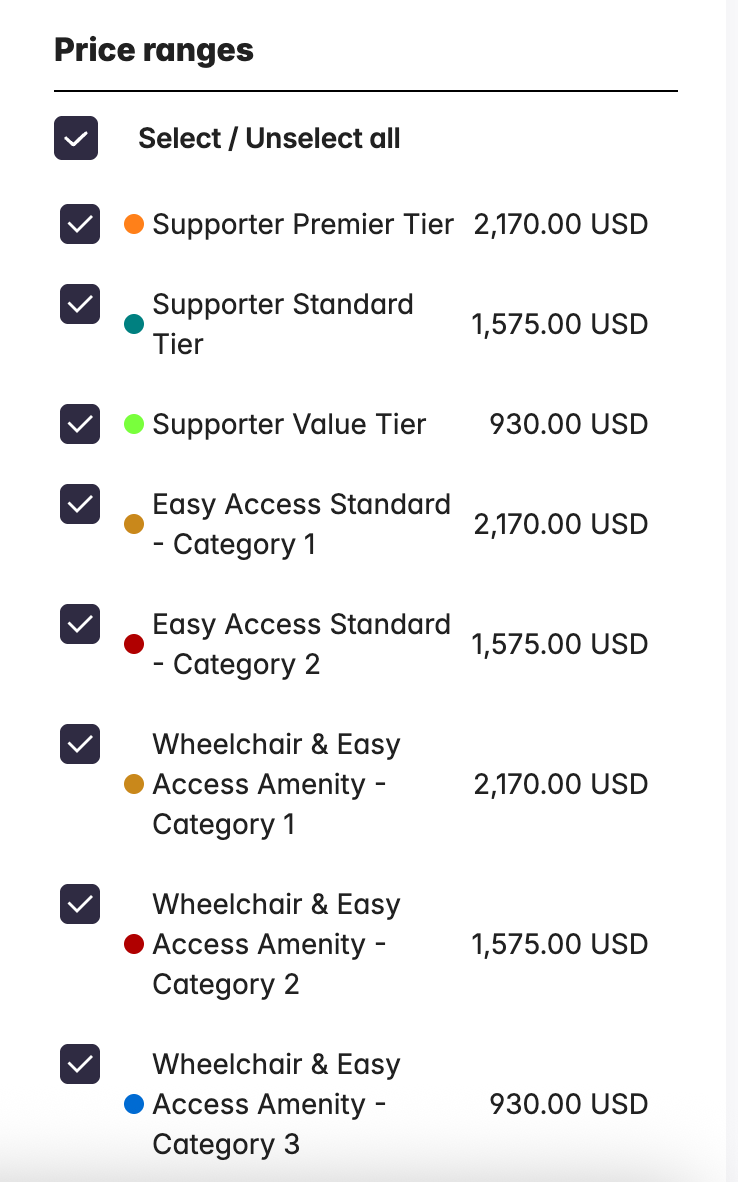This screenshot has width=738, height=1182.
Task: Uncheck the Supporter Value Tier checkbox
Action: click(80, 424)
